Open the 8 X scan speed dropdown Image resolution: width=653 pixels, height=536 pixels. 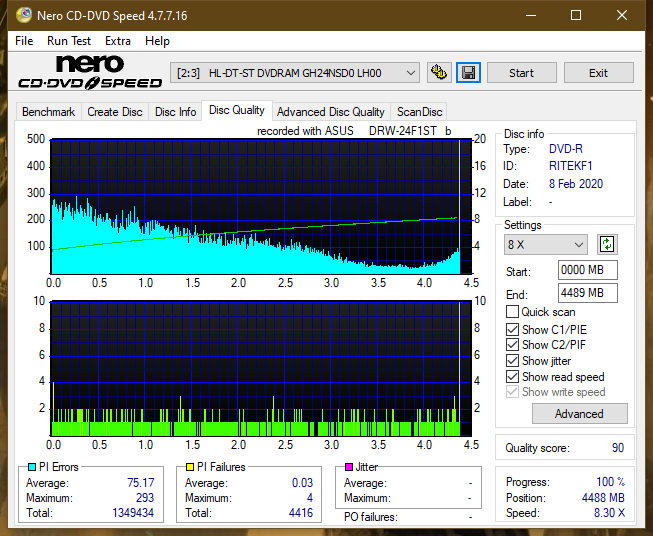[x=546, y=244]
